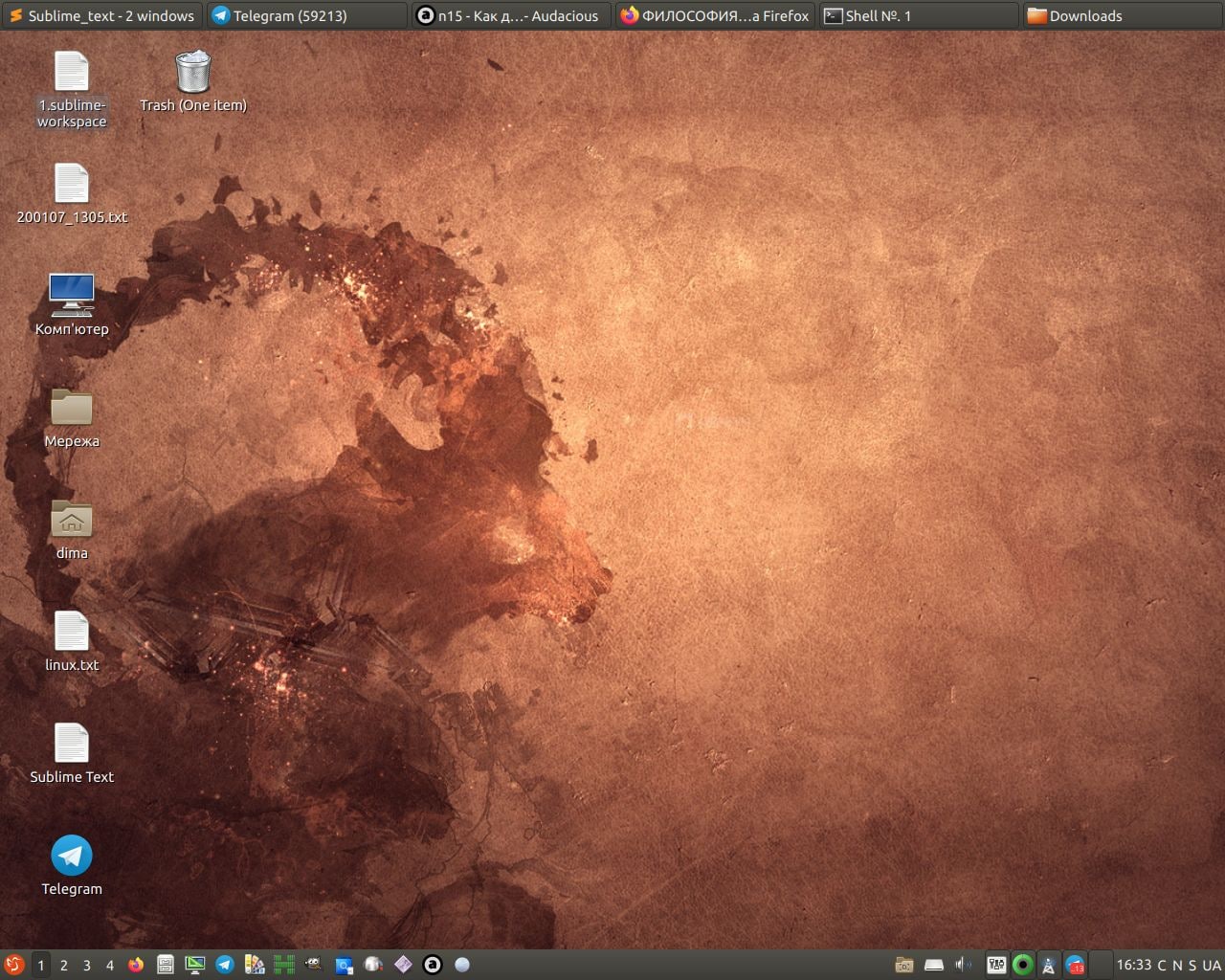Click the UA keyboard layout indicator
The width and height of the screenshot is (1225, 980).
tap(1212, 965)
